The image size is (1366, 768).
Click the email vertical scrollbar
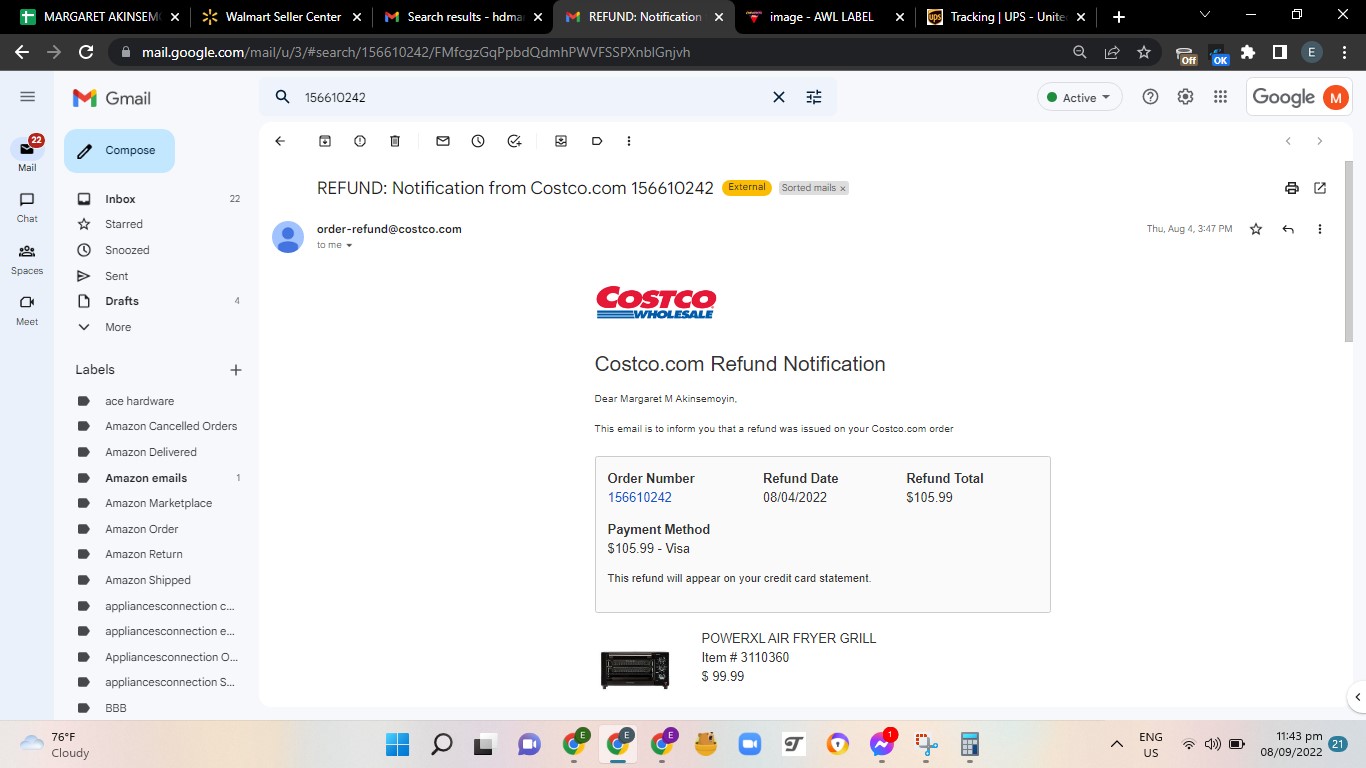(1348, 250)
